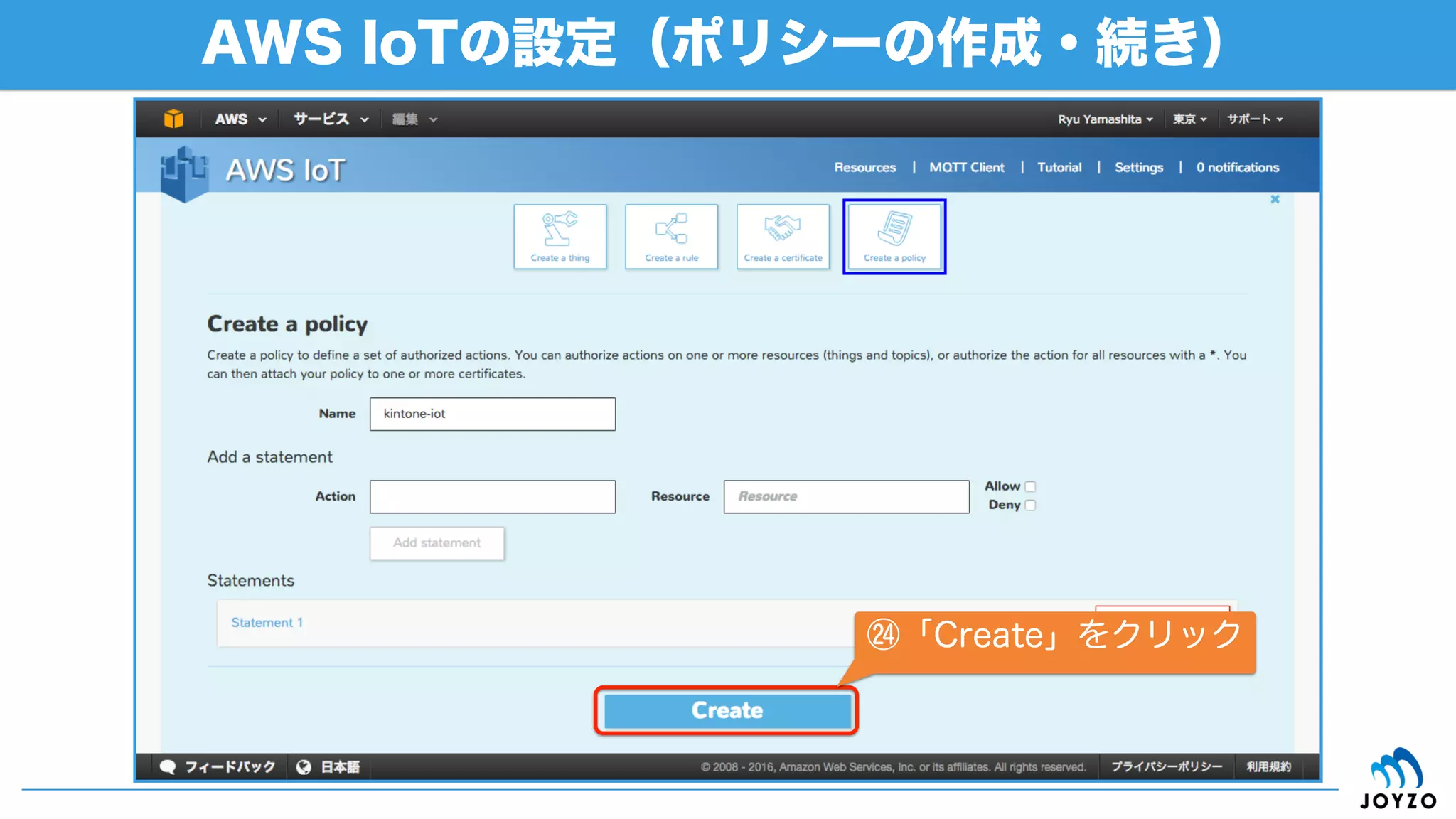Open the Resources tab
Image resolution: width=1456 pixels, height=819 pixels.
(x=864, y=168)
